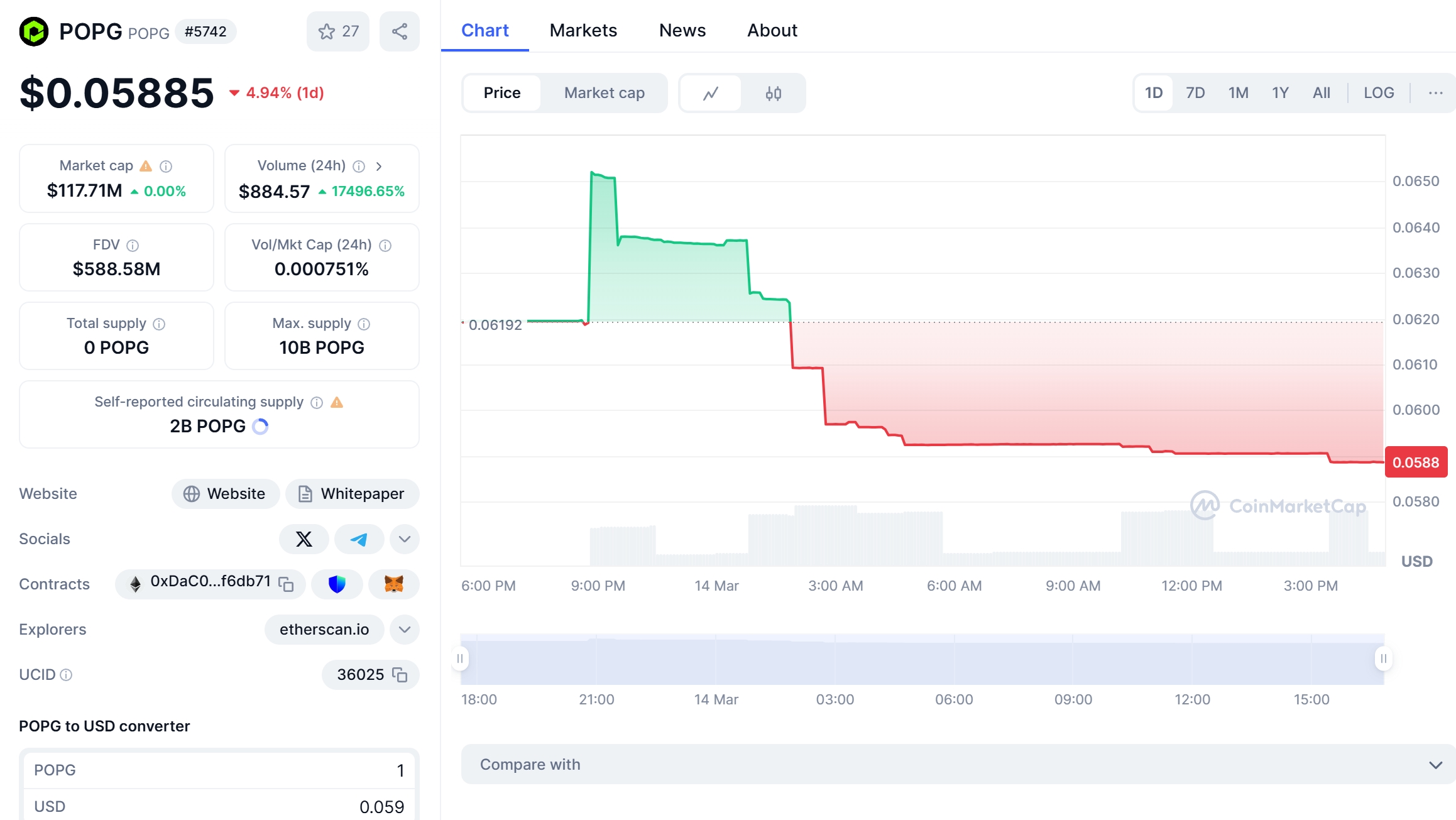Click the copy contract address icon
This screenshot has width=1456, height=820.
pyautogui.click(x=287, y=584)
